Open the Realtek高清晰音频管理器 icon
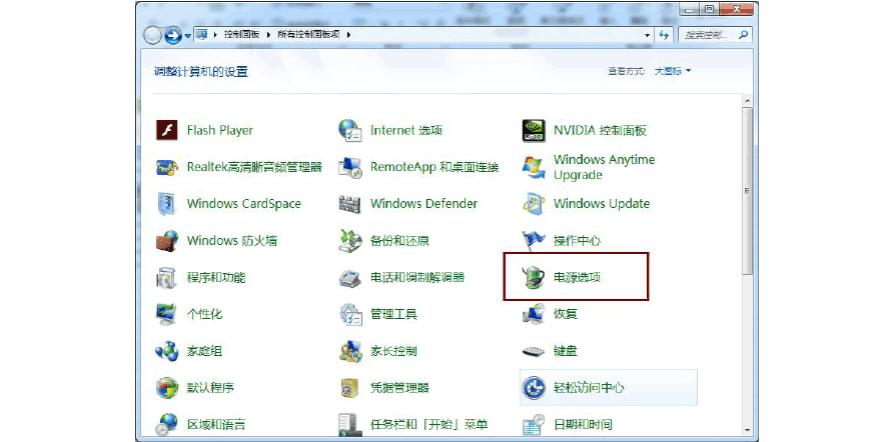This screenshot has height=442, width=893. (x=167, y=167)
